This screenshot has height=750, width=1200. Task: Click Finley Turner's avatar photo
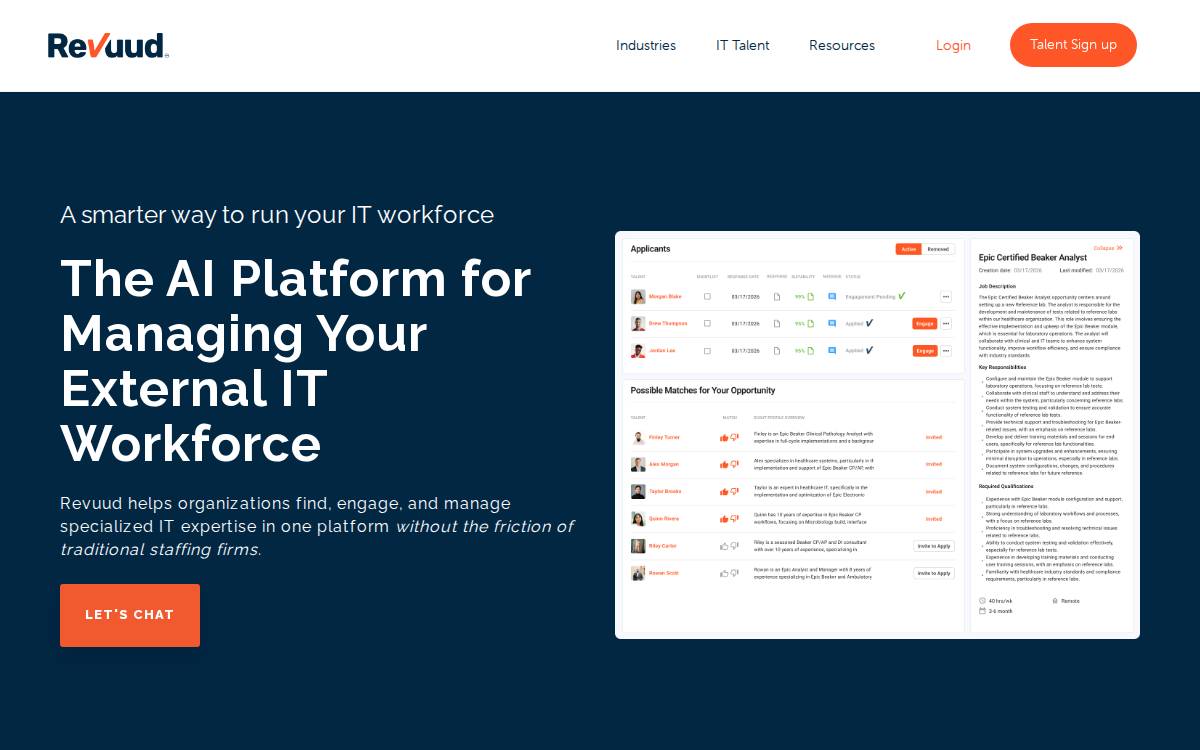[638, 438]
